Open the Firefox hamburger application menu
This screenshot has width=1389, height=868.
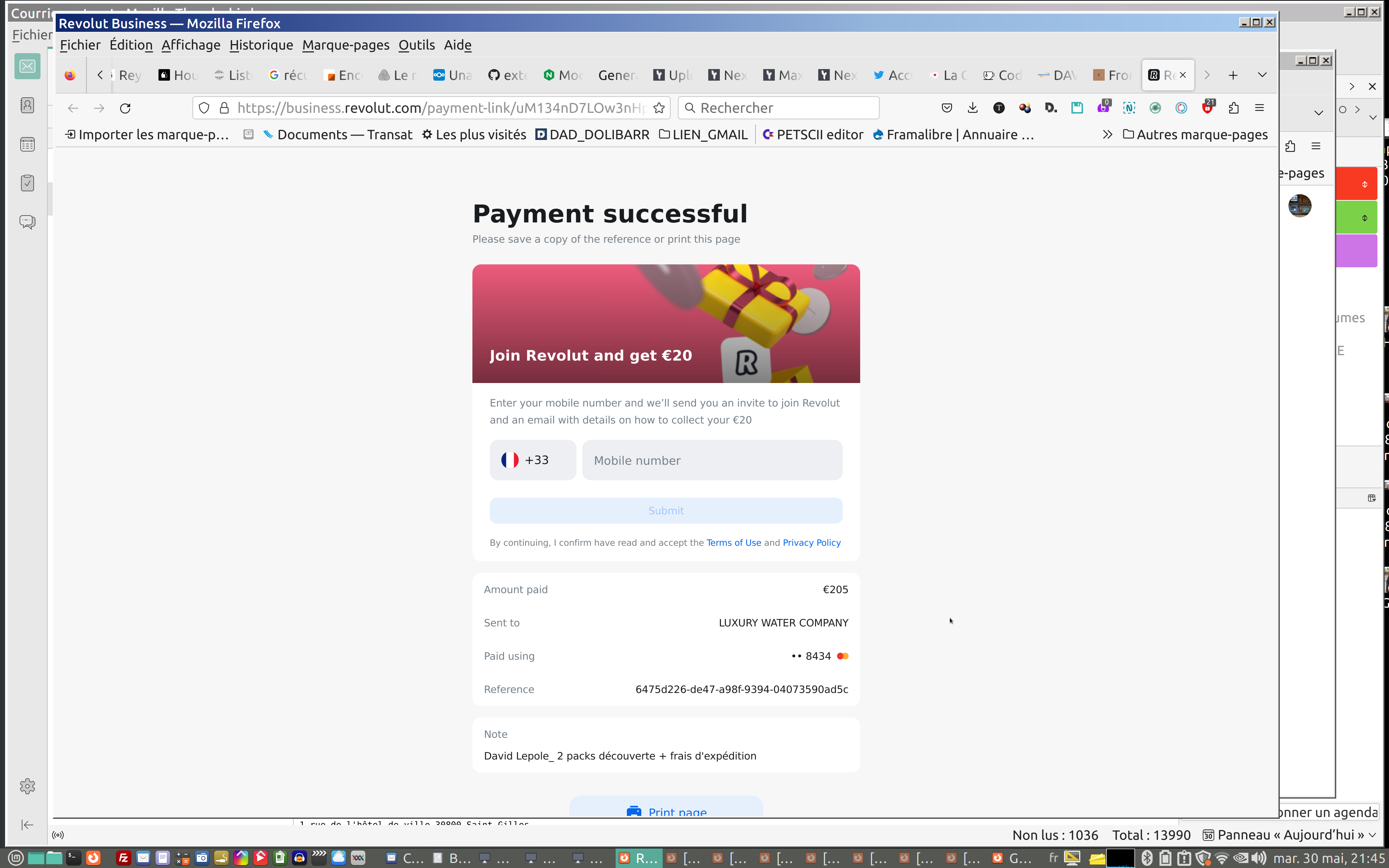click(1259, 108)
